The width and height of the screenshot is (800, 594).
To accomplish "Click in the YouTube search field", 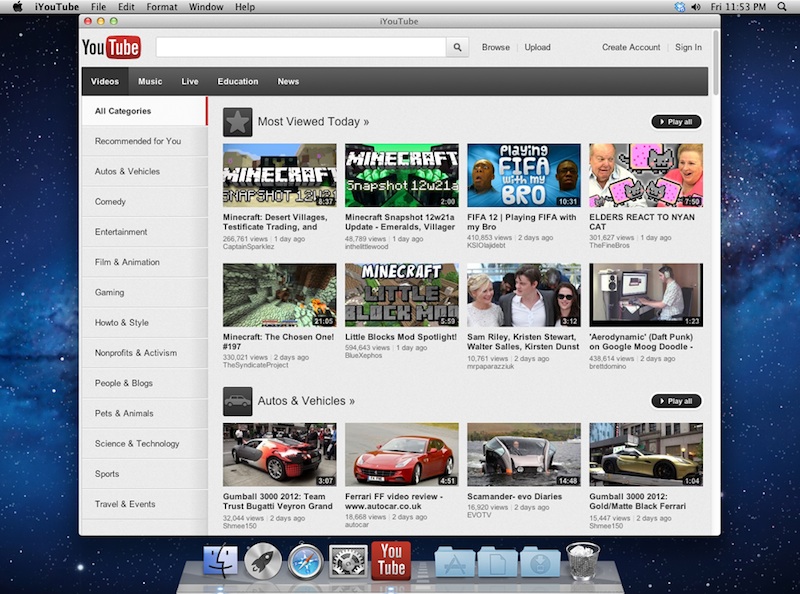I will click(300, 47).
